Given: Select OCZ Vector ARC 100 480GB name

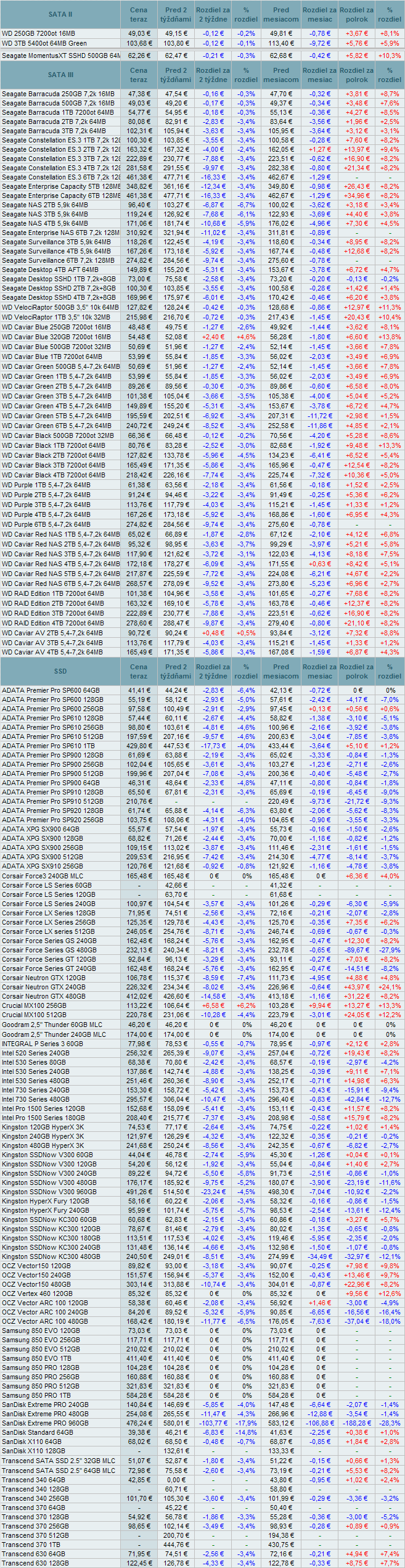Looking at the screenshot, I should click(x=45, y=1322).
